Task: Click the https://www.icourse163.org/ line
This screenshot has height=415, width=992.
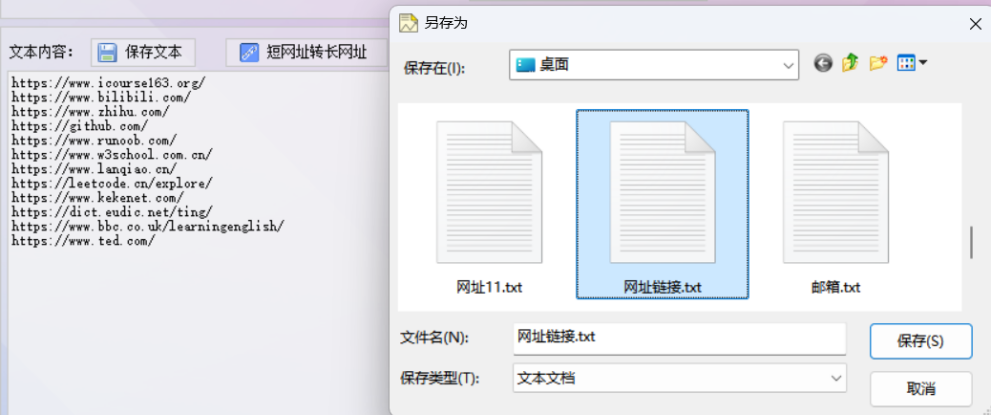Action: click(109, 82)
